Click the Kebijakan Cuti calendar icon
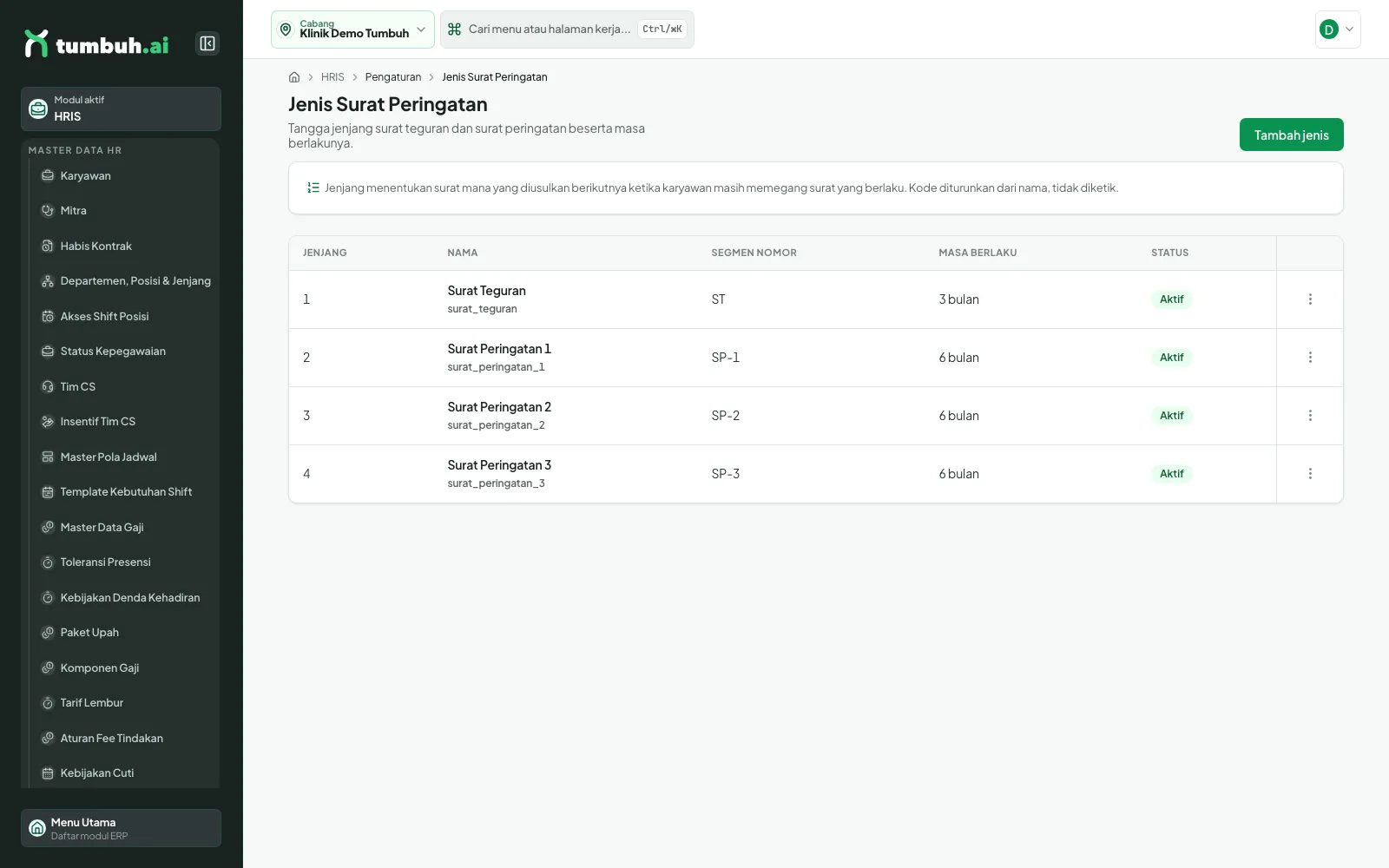Image resolution: width=1389 pixels, height=868 pixels. tap(48, 773)
